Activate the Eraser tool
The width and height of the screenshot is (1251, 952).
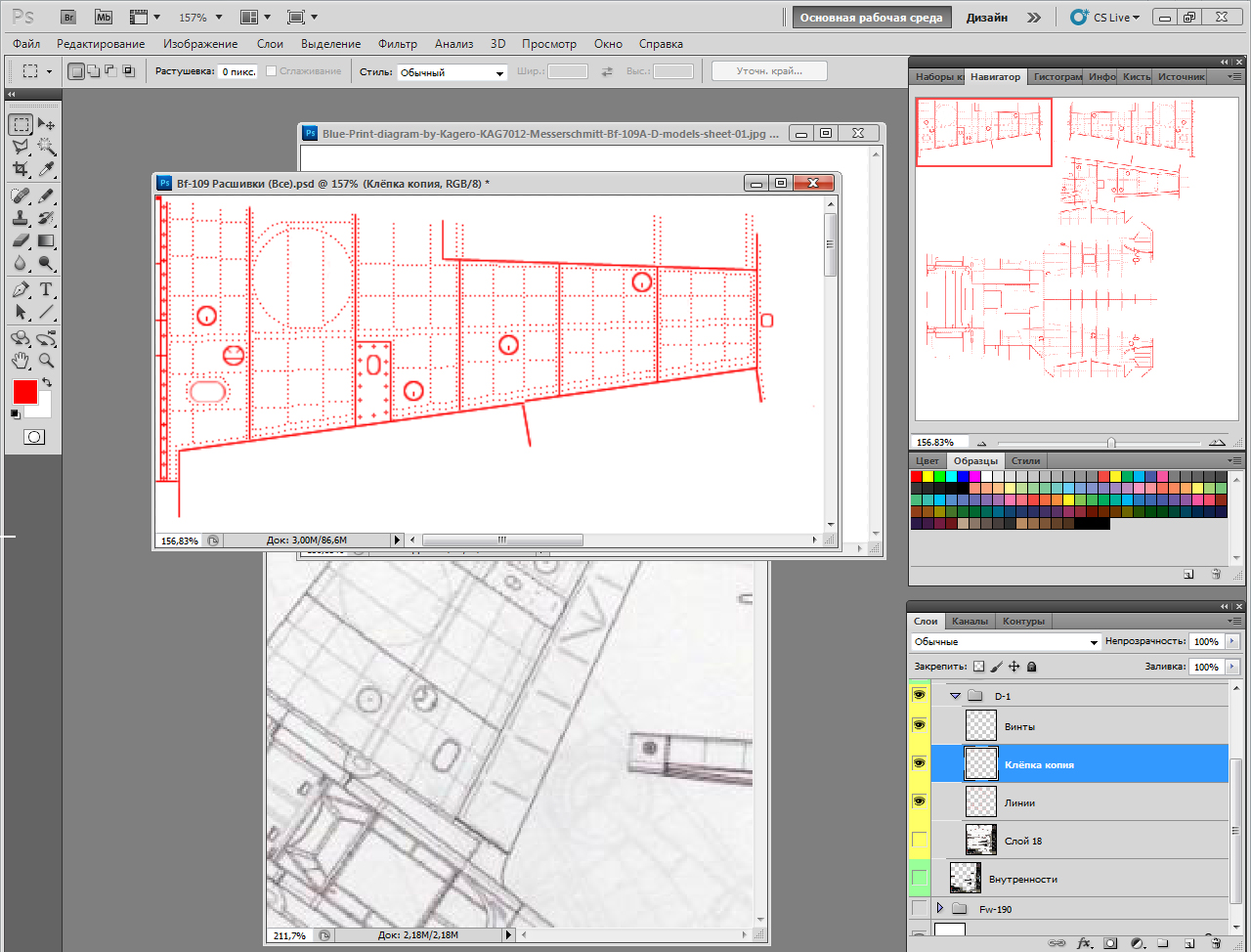pyautogui.click(x=21, y=240)
